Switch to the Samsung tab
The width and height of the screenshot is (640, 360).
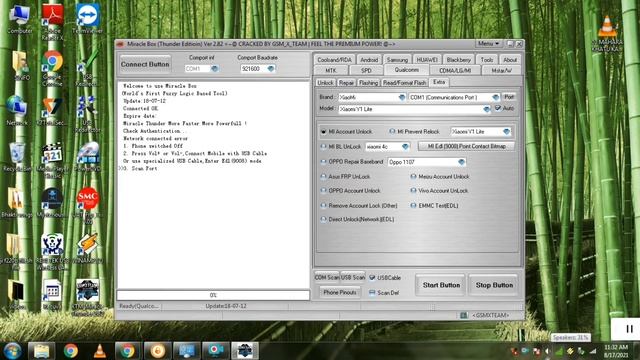[x=397, y=60]
